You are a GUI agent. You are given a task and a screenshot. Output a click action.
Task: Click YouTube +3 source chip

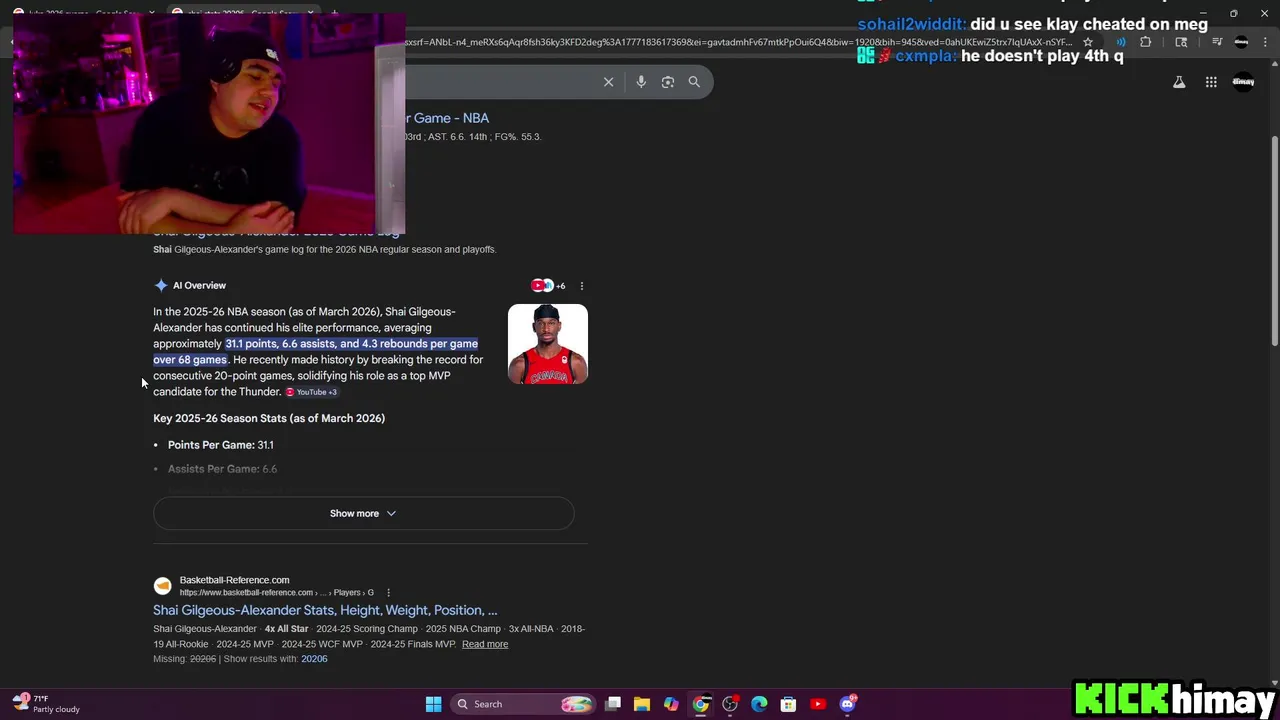pos(312,392)
